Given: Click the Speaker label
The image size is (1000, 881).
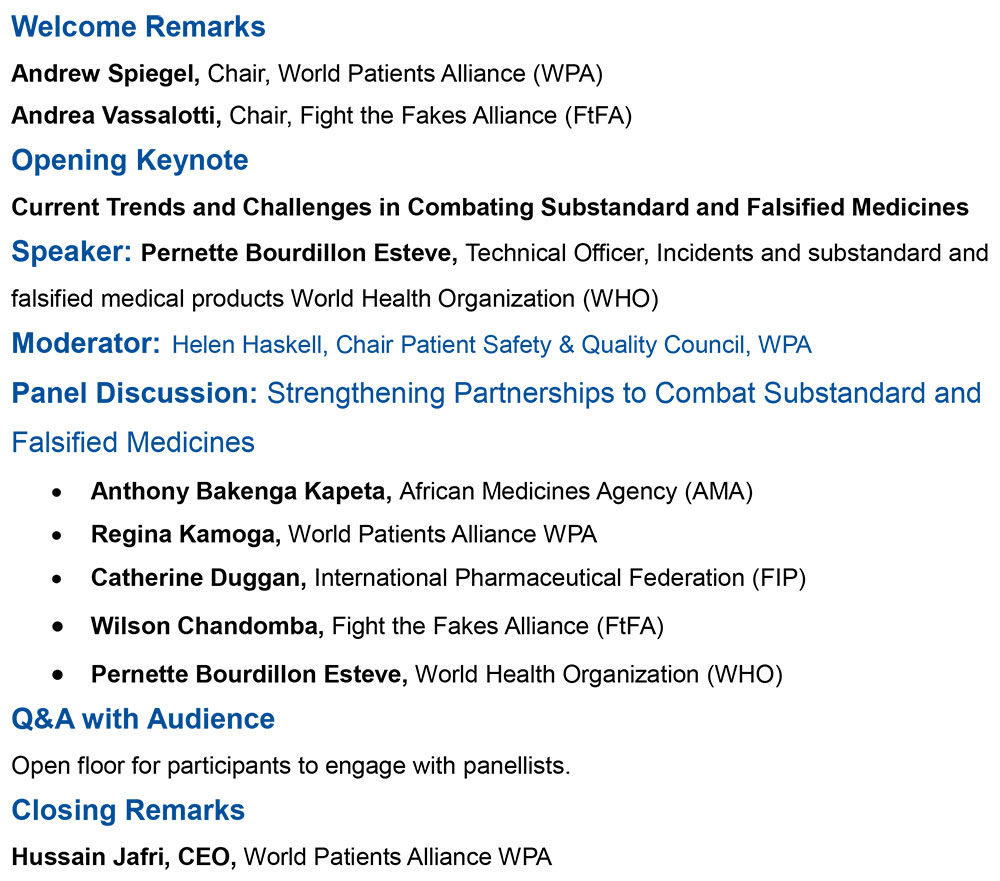Looking at the screenshot, I should click(71, 252).
